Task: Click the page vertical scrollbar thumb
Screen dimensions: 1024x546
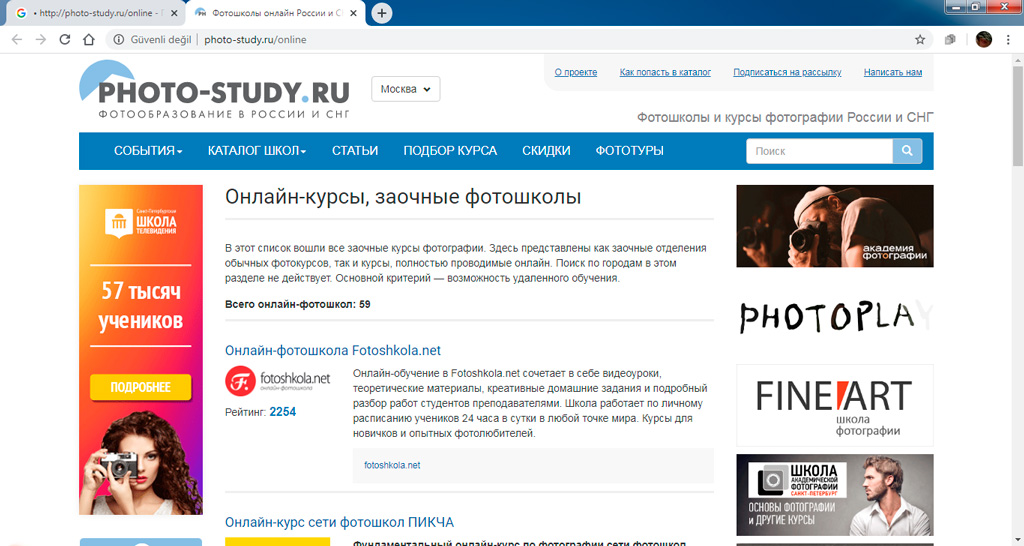Action: (x=1017, y=116)
